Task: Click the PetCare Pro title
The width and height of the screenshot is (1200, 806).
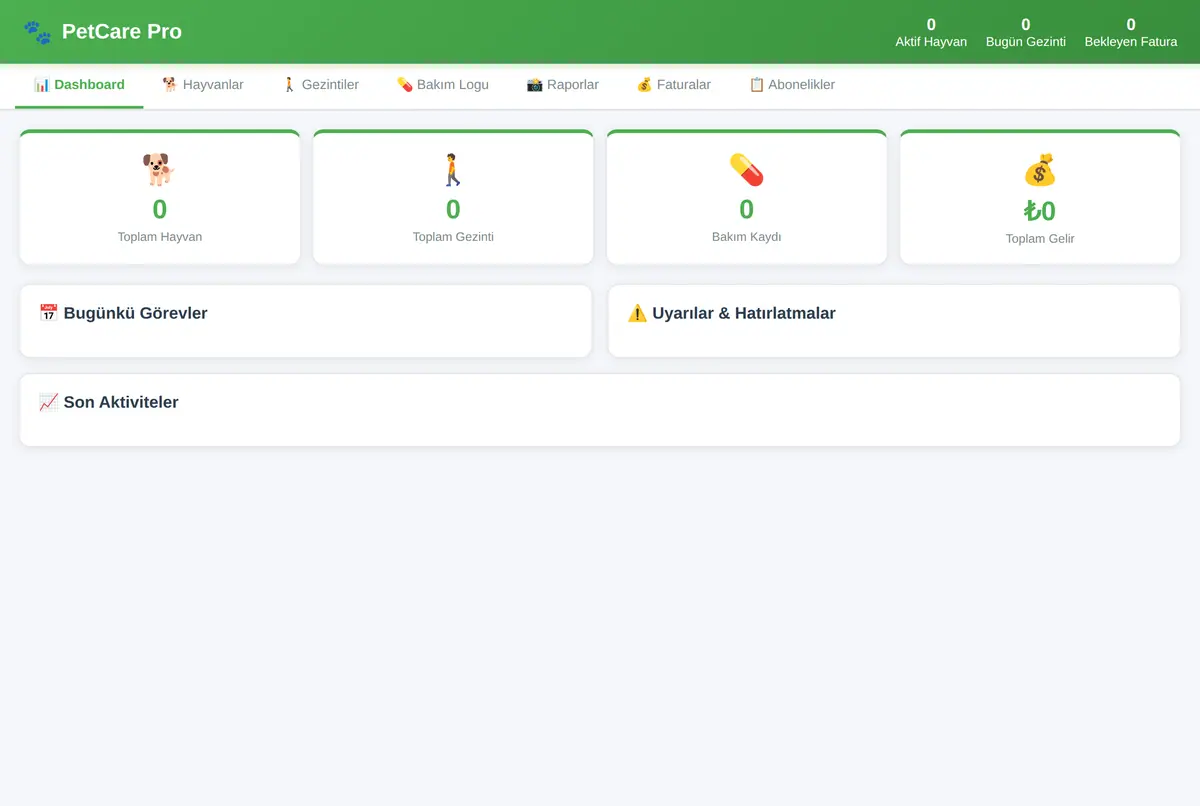Action: (x=122, y=32)
